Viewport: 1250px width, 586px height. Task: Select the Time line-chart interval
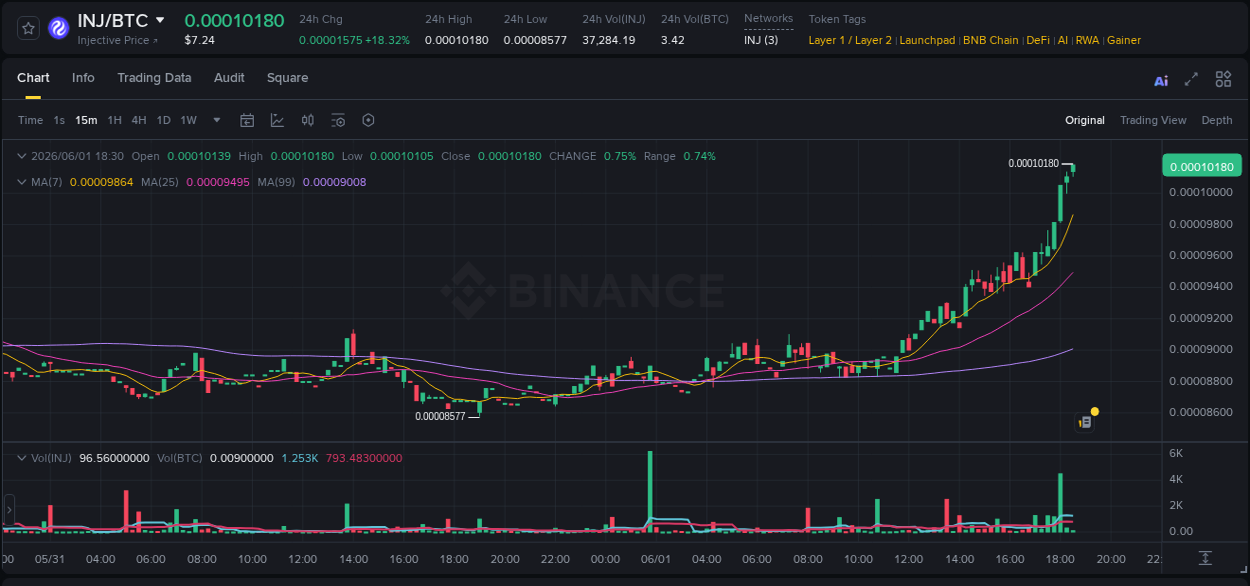pyautogui.click(x=30, y=120)
